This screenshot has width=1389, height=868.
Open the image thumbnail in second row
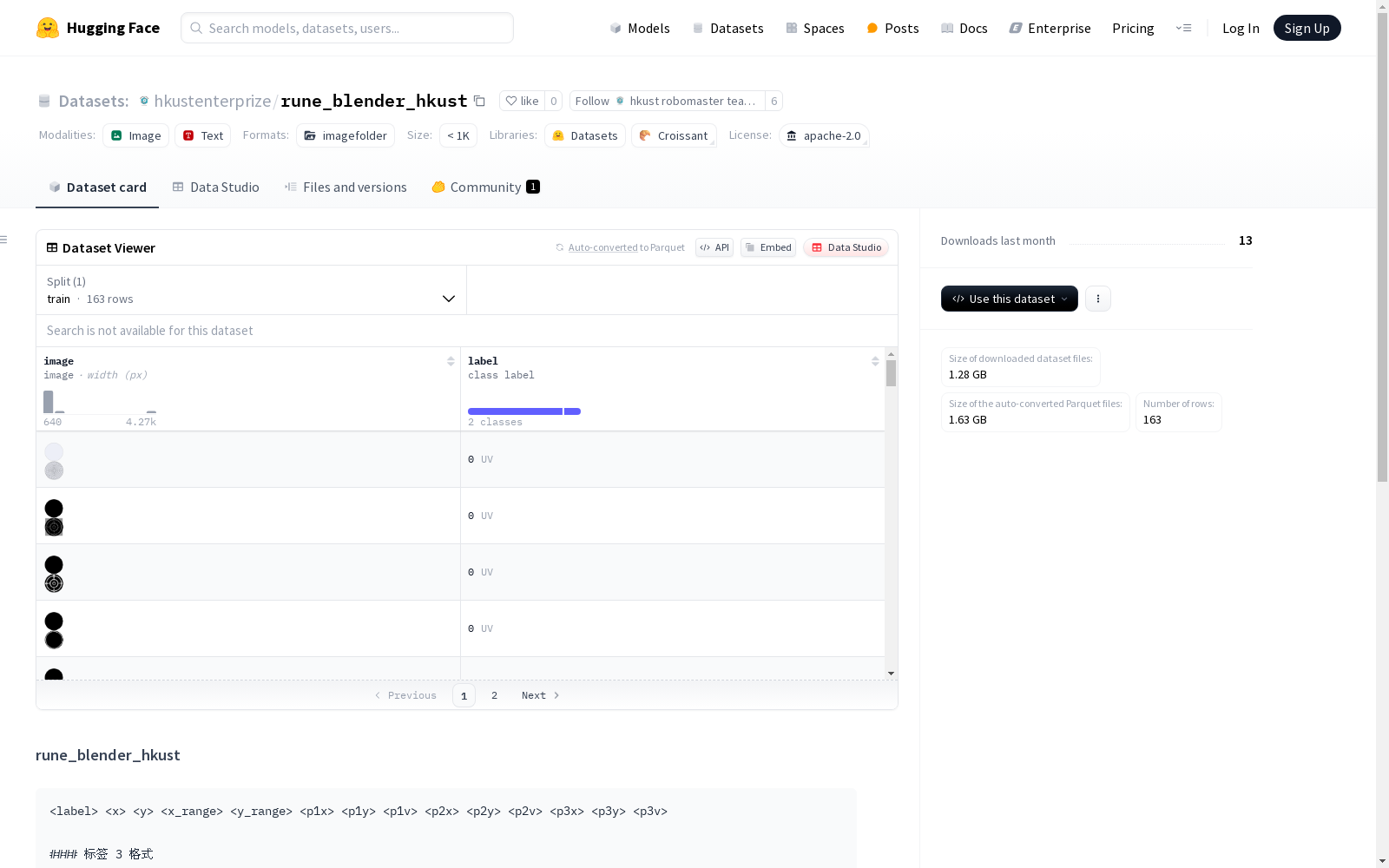click(x=54, y=517)
